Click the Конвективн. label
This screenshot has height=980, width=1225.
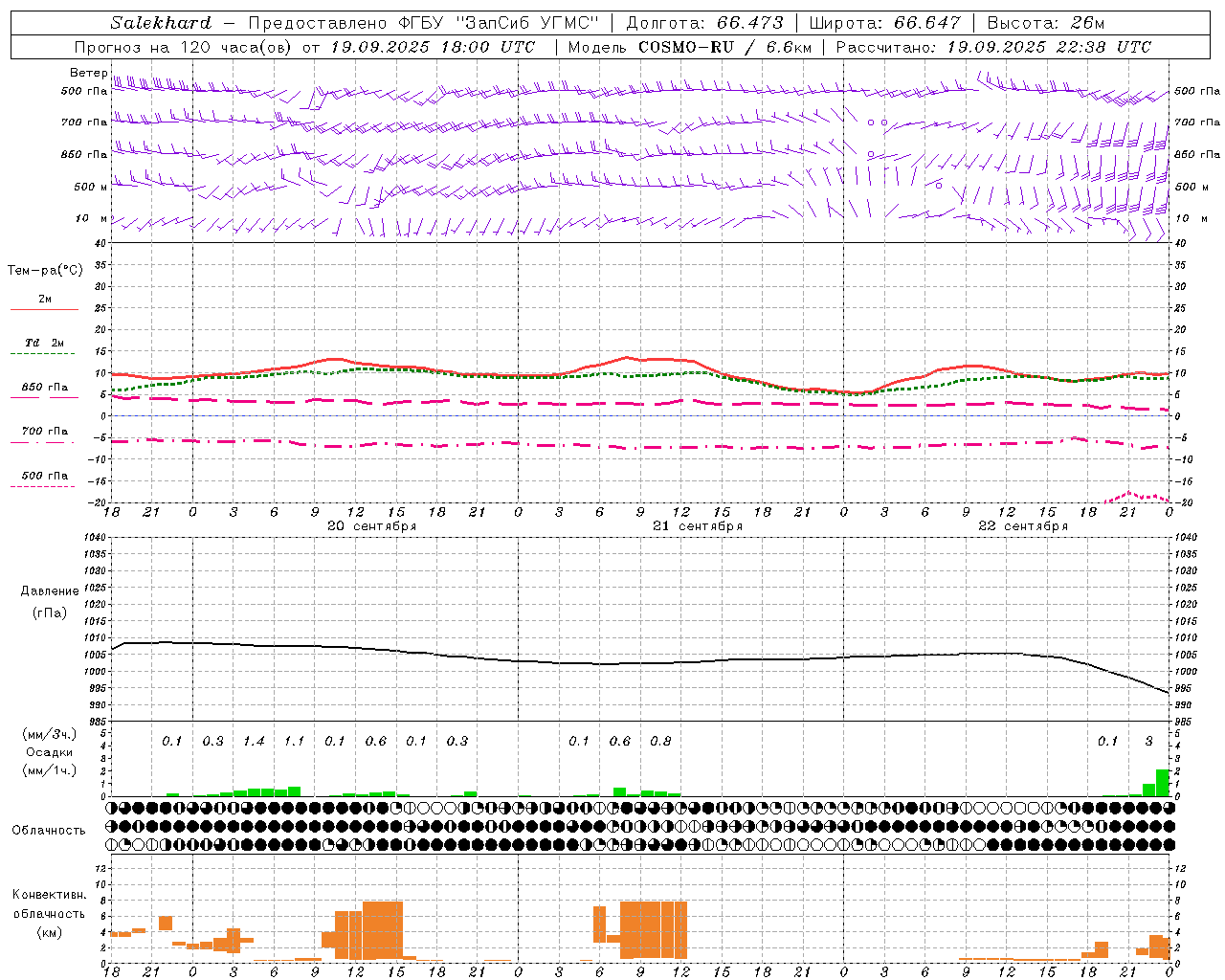pos(50,895)
